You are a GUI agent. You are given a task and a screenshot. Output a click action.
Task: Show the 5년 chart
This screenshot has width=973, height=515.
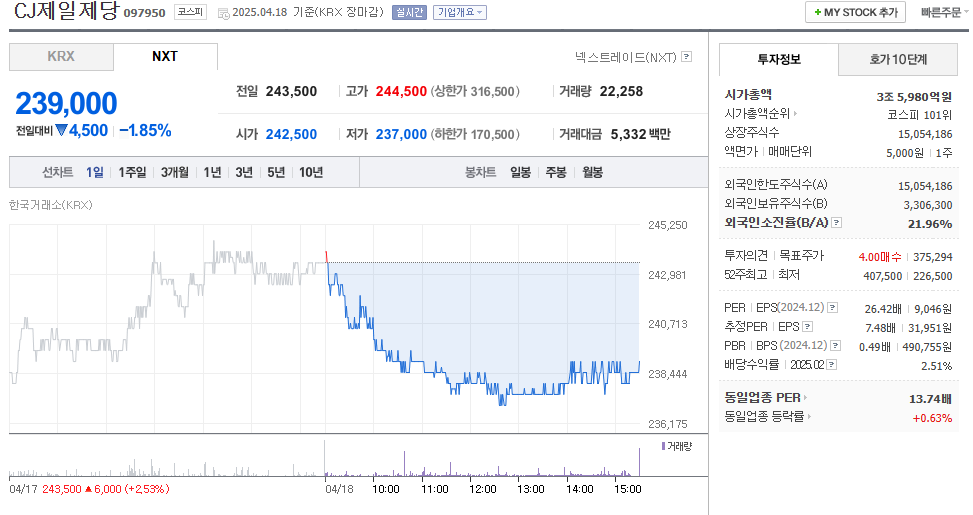click(x=276, y=172)
